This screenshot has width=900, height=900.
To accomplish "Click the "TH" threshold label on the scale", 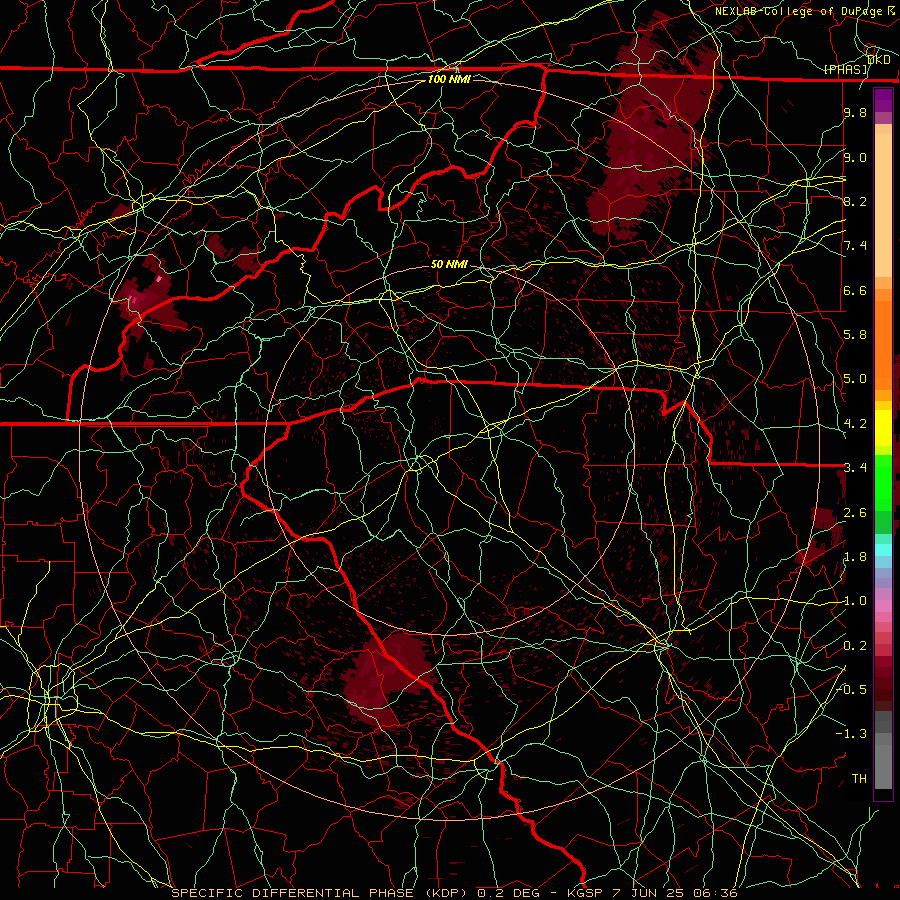I will tap(859, 779).
